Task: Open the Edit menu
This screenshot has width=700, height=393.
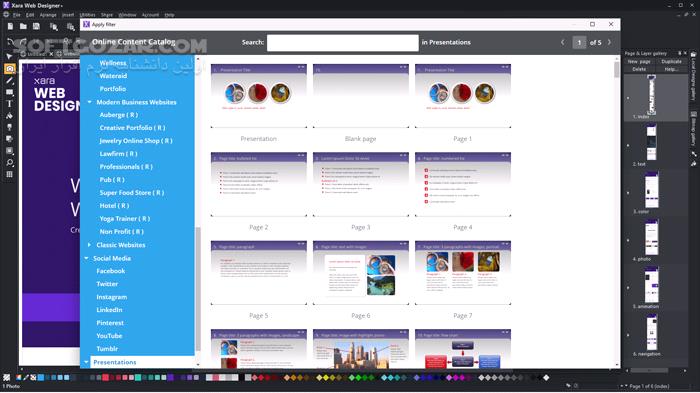Action: (30, 15)
